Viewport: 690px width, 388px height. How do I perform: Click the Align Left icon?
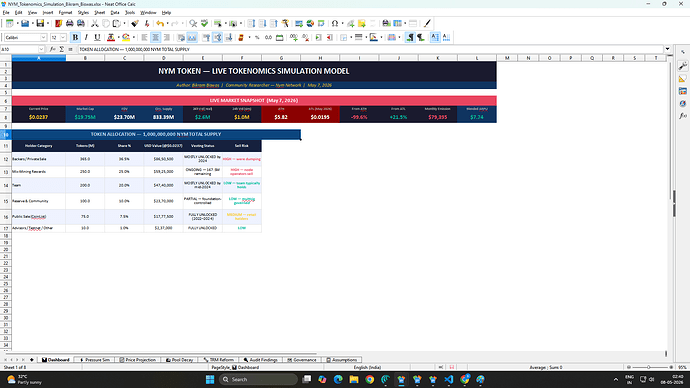click(x=144, y=37)
